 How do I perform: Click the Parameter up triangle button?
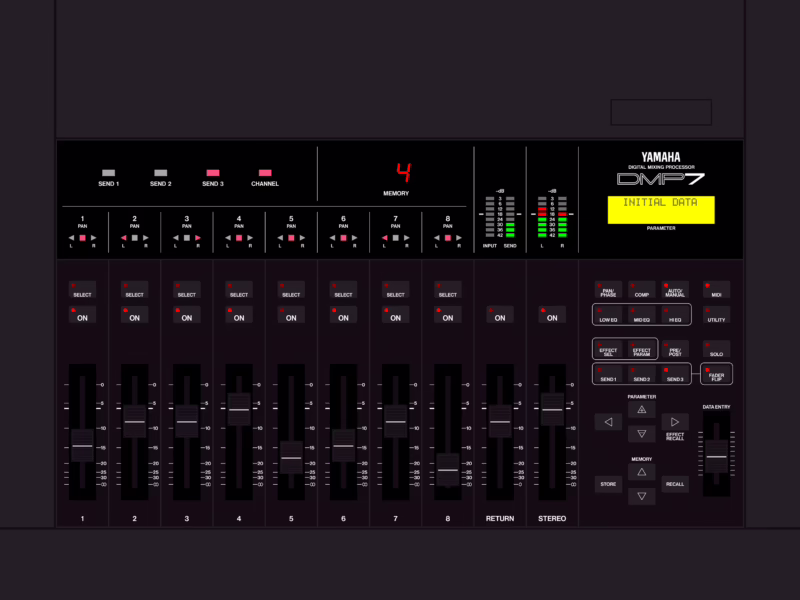point(642,409)
